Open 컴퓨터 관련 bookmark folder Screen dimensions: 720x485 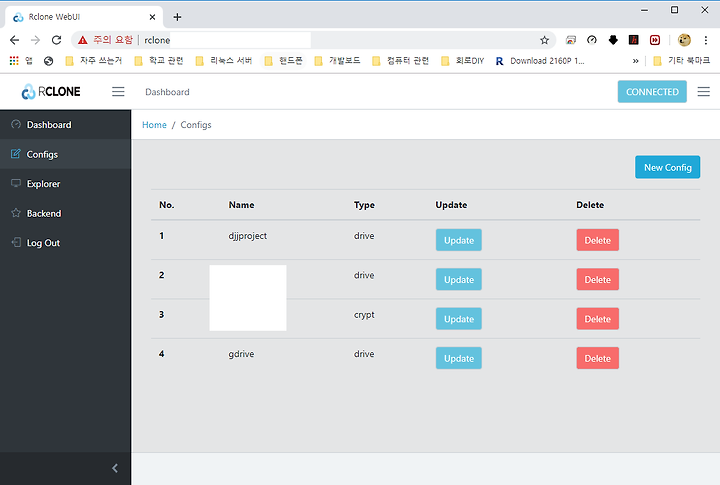coord(401,61)
